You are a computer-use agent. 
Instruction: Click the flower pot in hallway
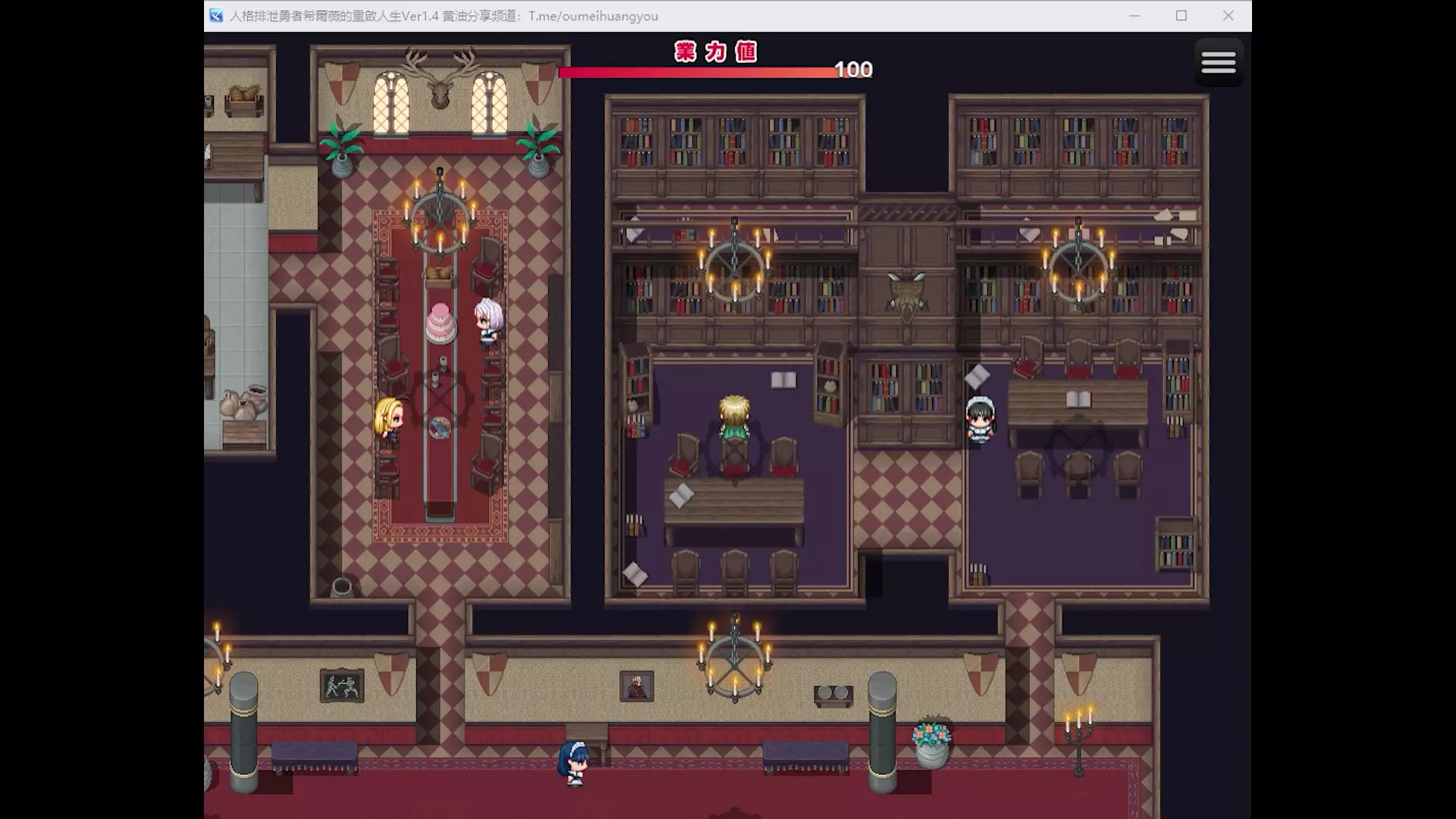click(x=931, y=744)
